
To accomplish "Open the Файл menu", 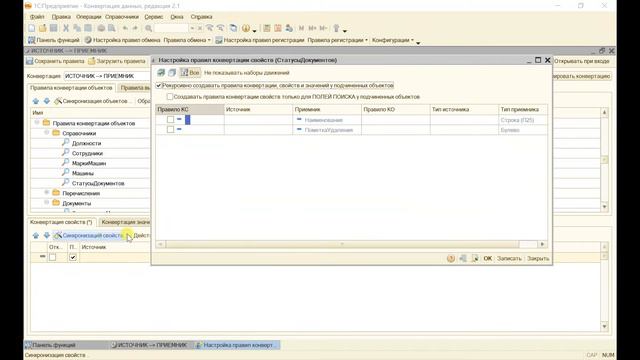I will [x=37, y=17].
